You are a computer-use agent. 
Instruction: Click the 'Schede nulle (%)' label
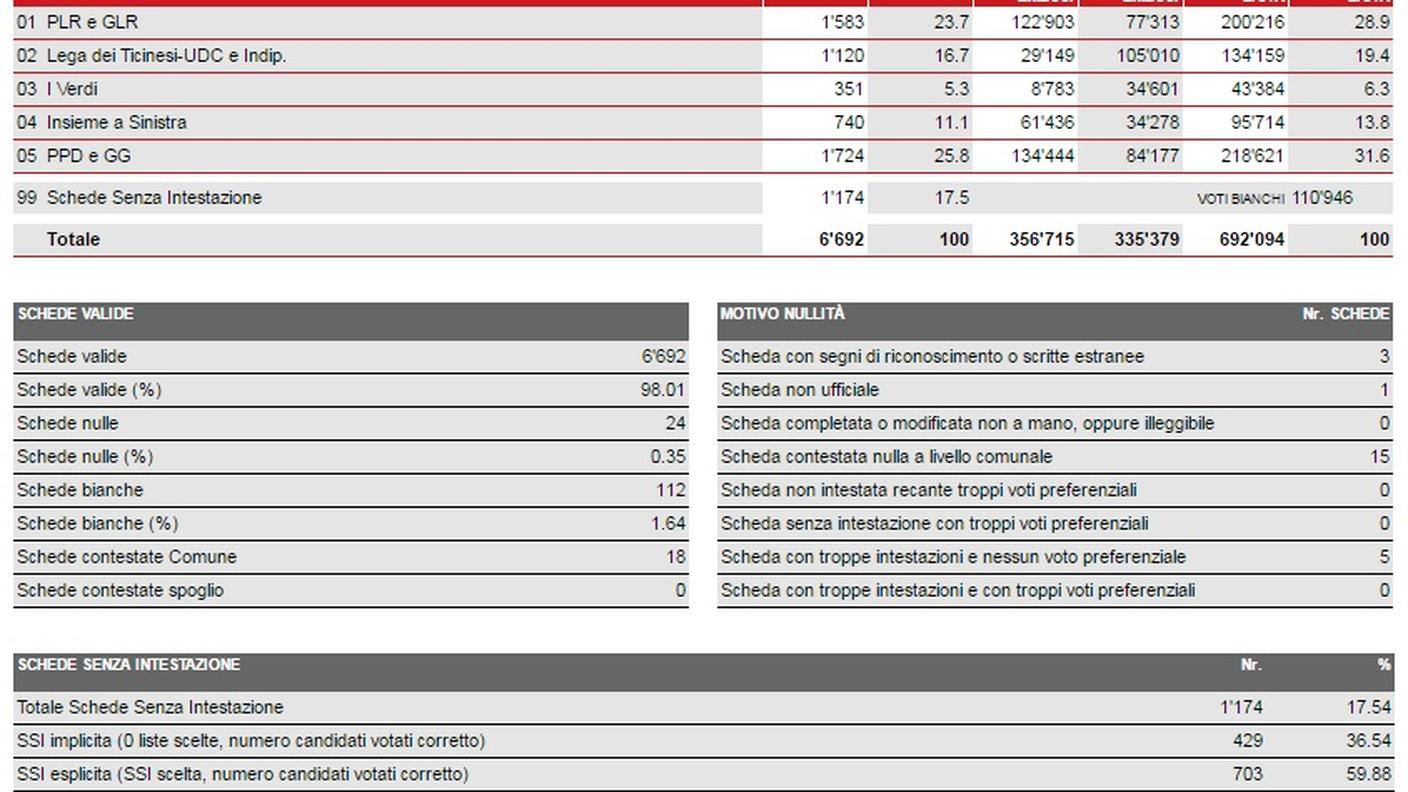[85, 457]
